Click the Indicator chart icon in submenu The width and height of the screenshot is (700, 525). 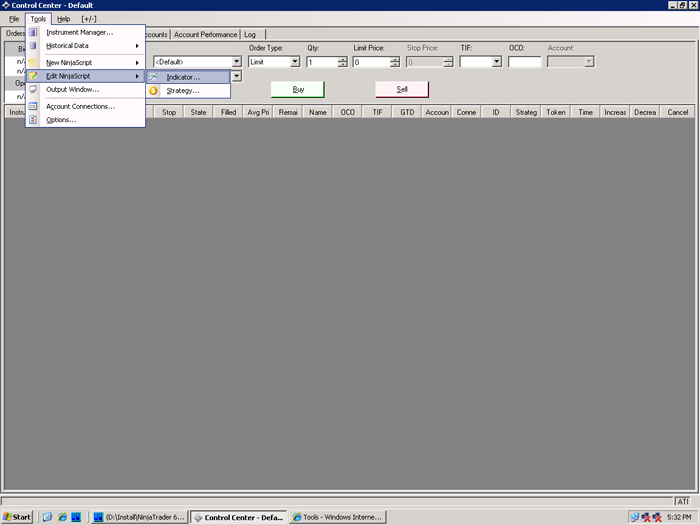(x=154, y=77)
